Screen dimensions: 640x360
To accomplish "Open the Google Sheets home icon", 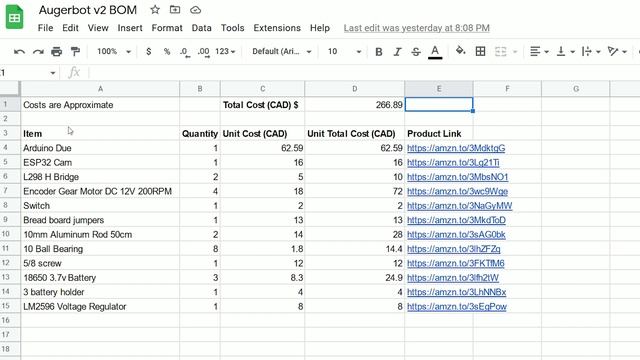I will tap(15, 17).
